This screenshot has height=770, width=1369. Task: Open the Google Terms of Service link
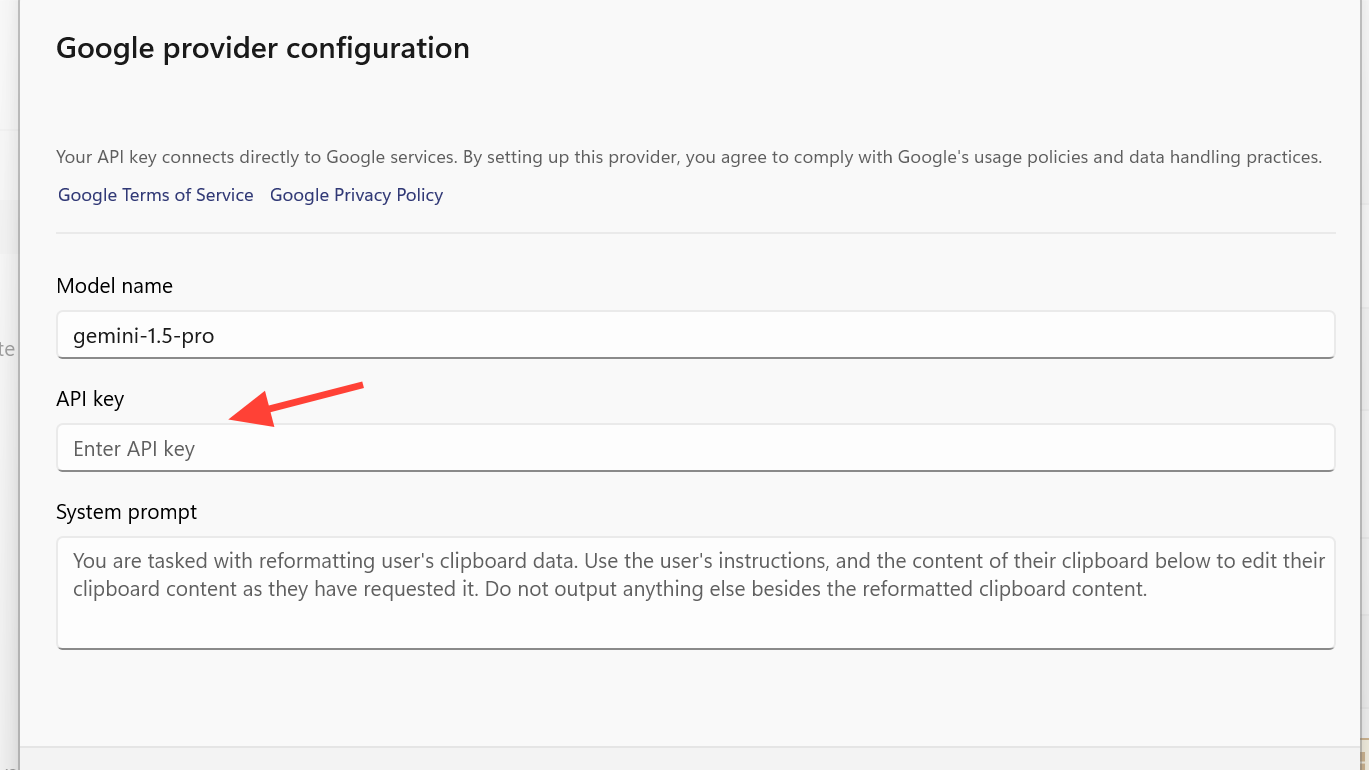tap(155, 195)
